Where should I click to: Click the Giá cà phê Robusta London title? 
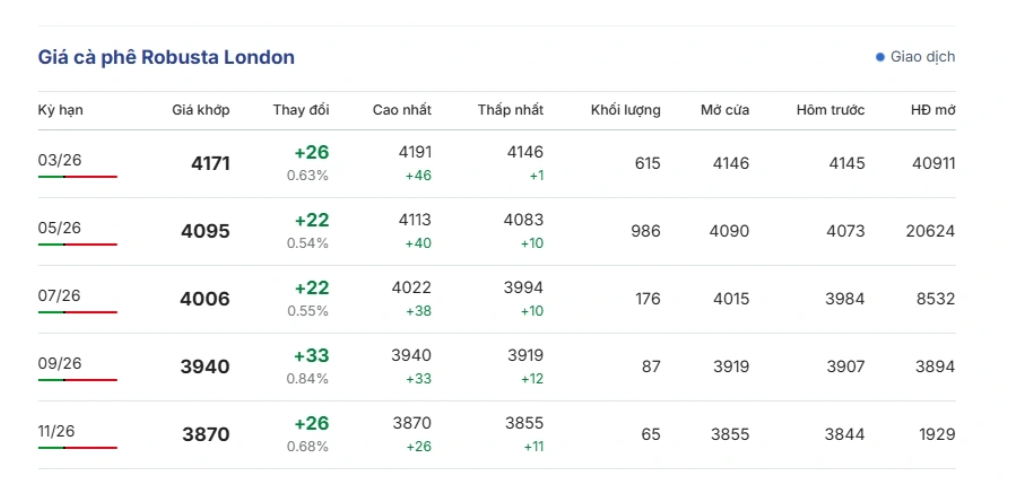pos(166,57)
